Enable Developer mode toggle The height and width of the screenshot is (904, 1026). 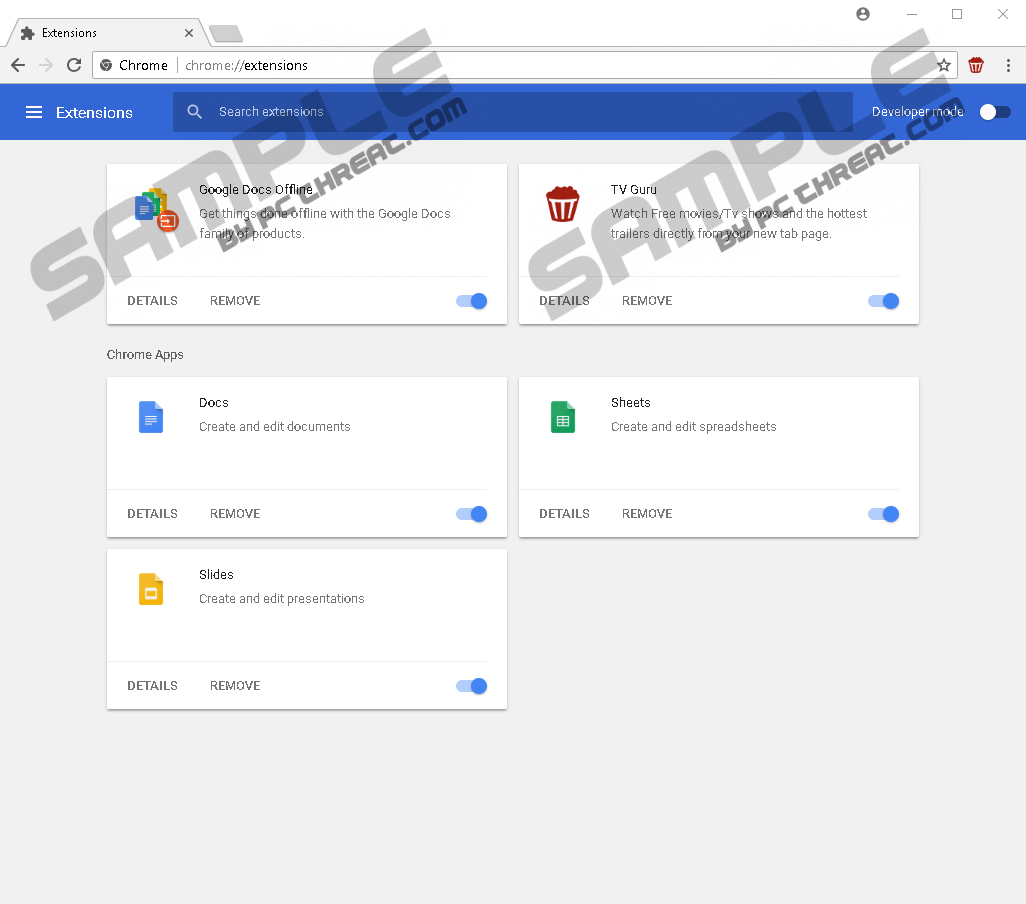tap(995, 112)
